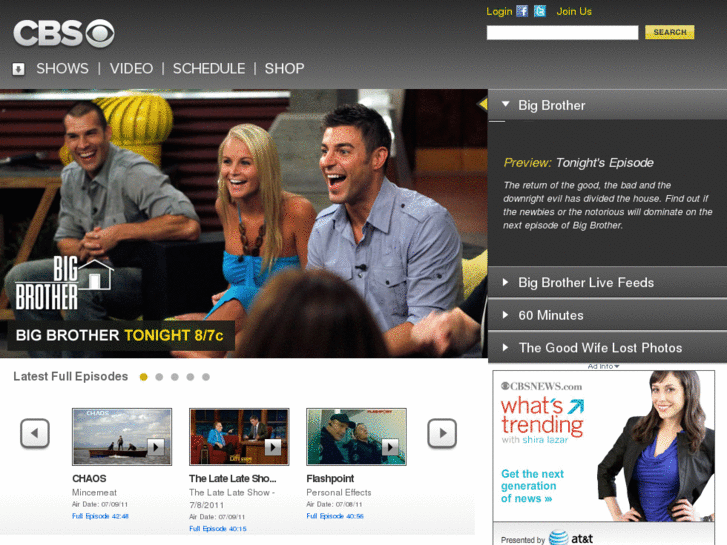Open Flashpoint Full Episode 40:56 link
Image resolution: width=727 pixels, height=545 pixels.
[x=335, y=516]
